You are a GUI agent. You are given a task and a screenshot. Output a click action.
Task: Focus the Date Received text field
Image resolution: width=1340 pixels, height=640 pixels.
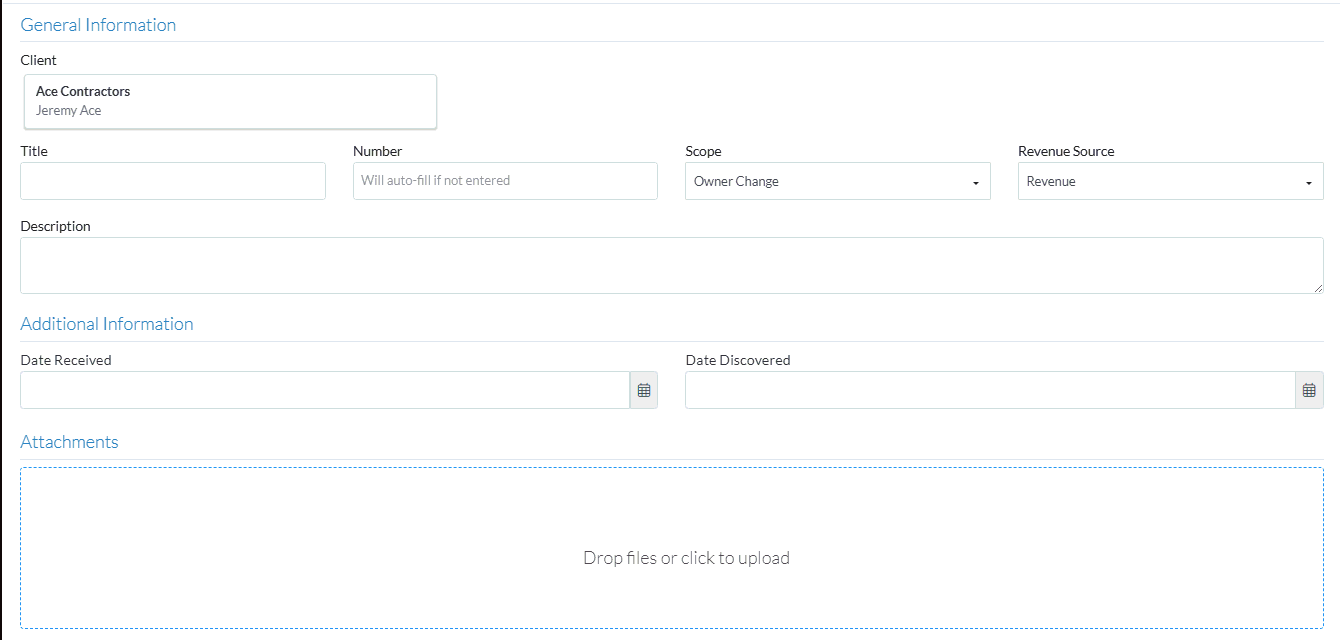pos(324,390)
